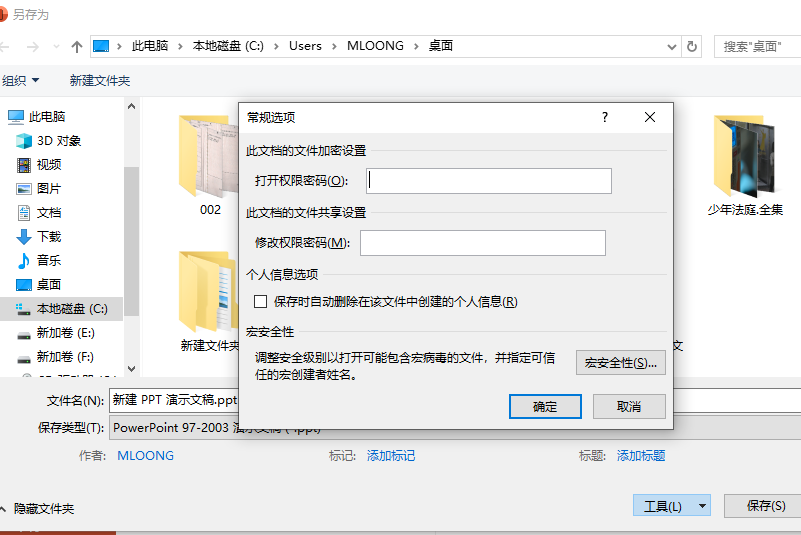Select 此电脑 in the address path
The image size is (801, 535).
pyautogui.click(x=150, y=46)
